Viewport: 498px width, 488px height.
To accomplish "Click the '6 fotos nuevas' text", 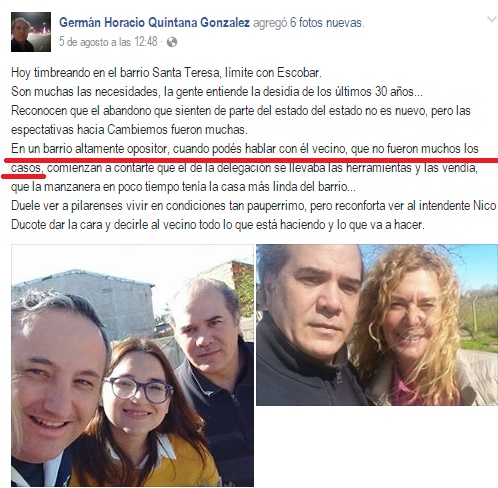I will point(326,23).
